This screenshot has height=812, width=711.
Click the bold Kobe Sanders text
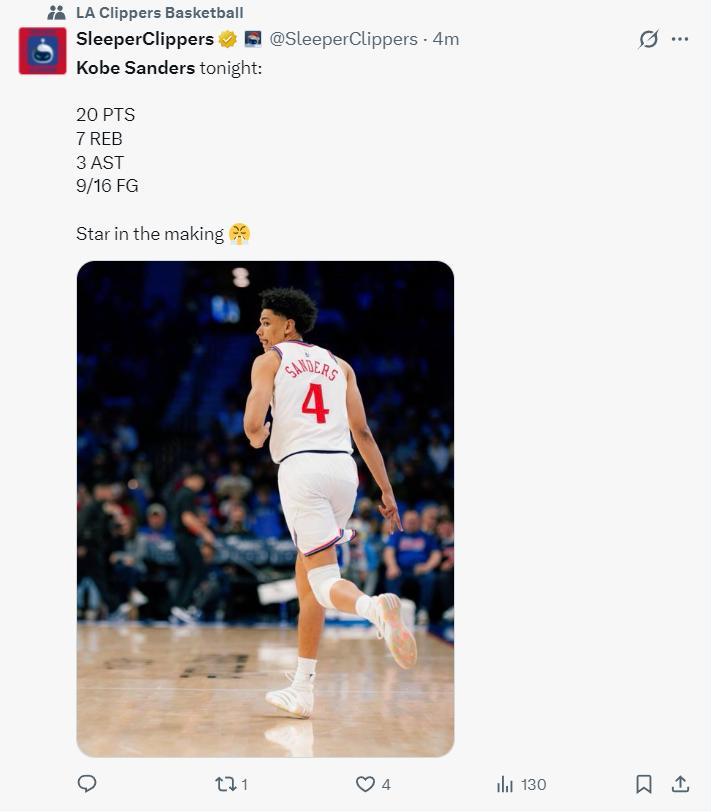(135, 67)
